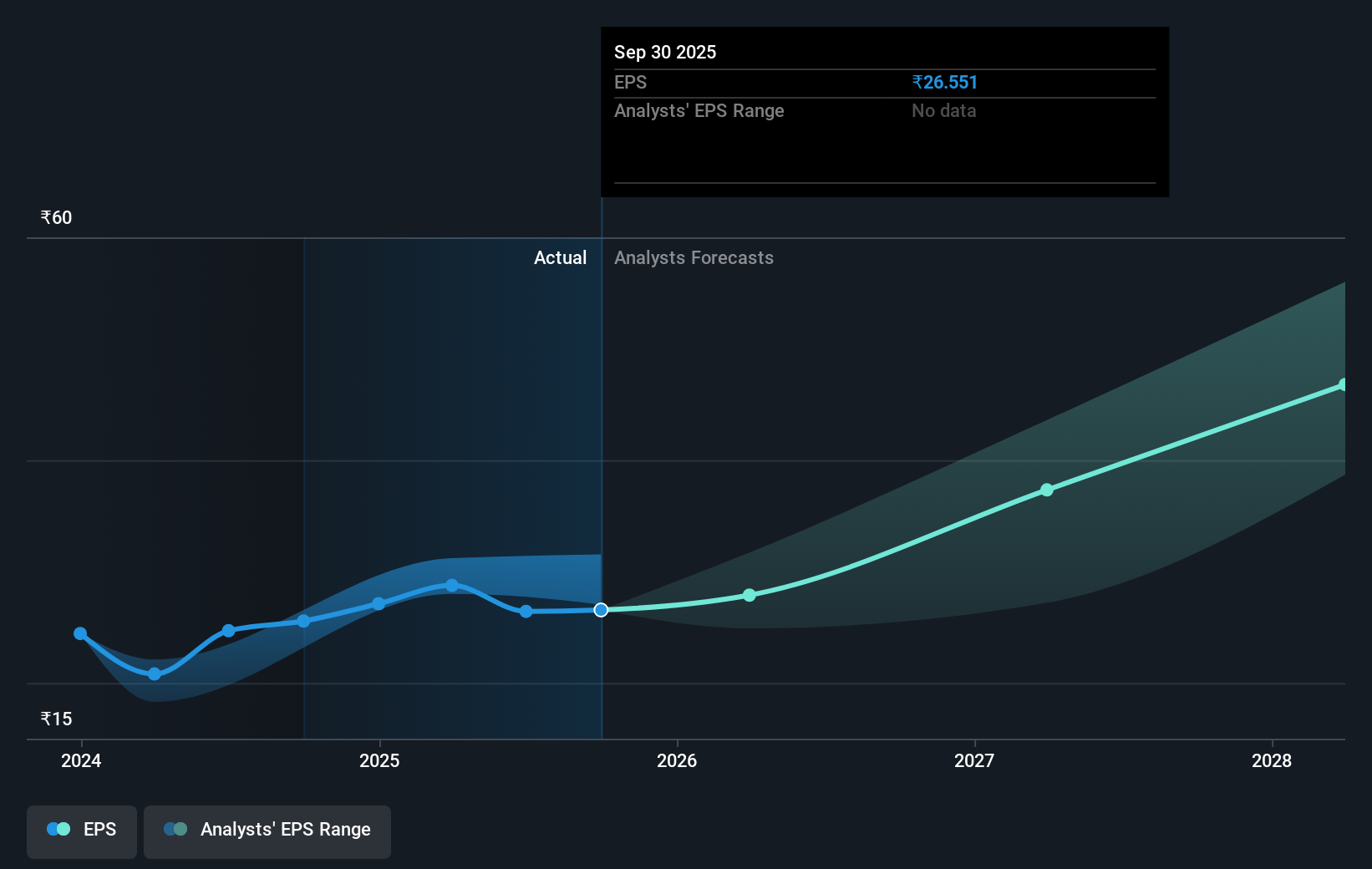Select the teal forecast point near 2026
Image resolution: width=1372 pixels, height=869 pixels.
750,595
